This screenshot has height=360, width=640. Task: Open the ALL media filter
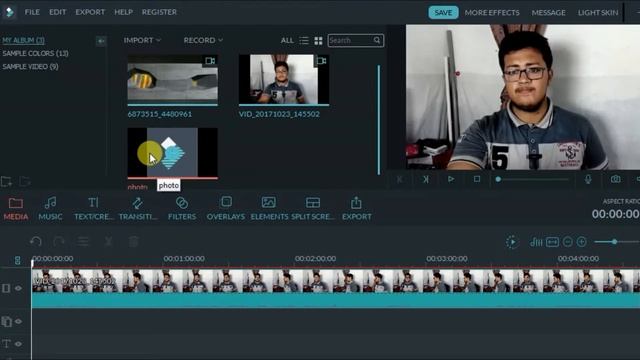(287, 40)
